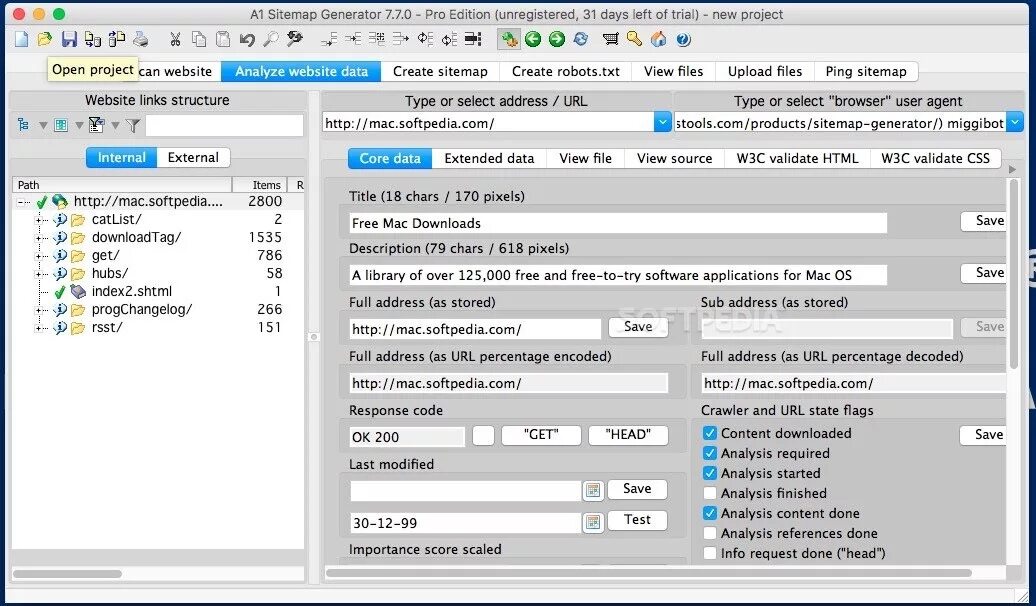Click the funnel-with-list filter options icon

96,124
